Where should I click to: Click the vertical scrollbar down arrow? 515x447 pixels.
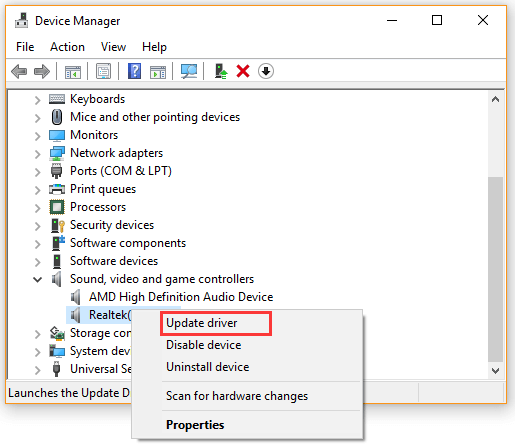495,370
